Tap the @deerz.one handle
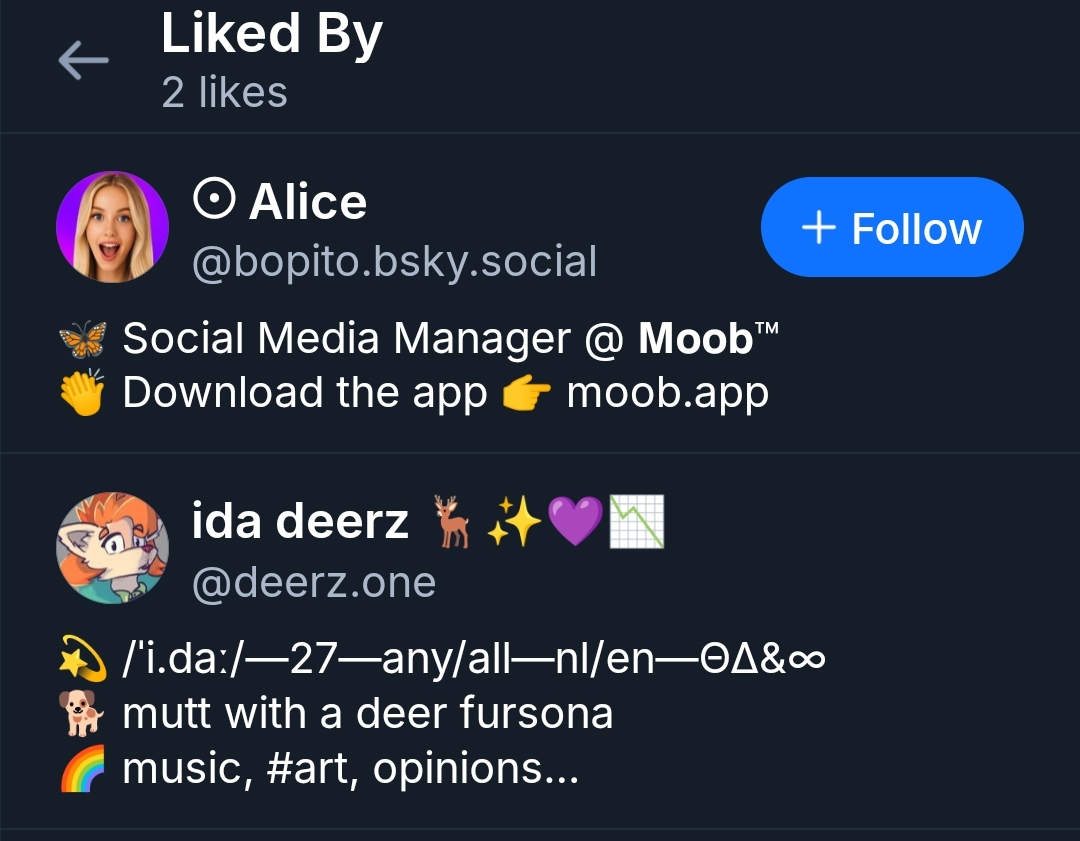1080x841 pixels. pos(313,582)
